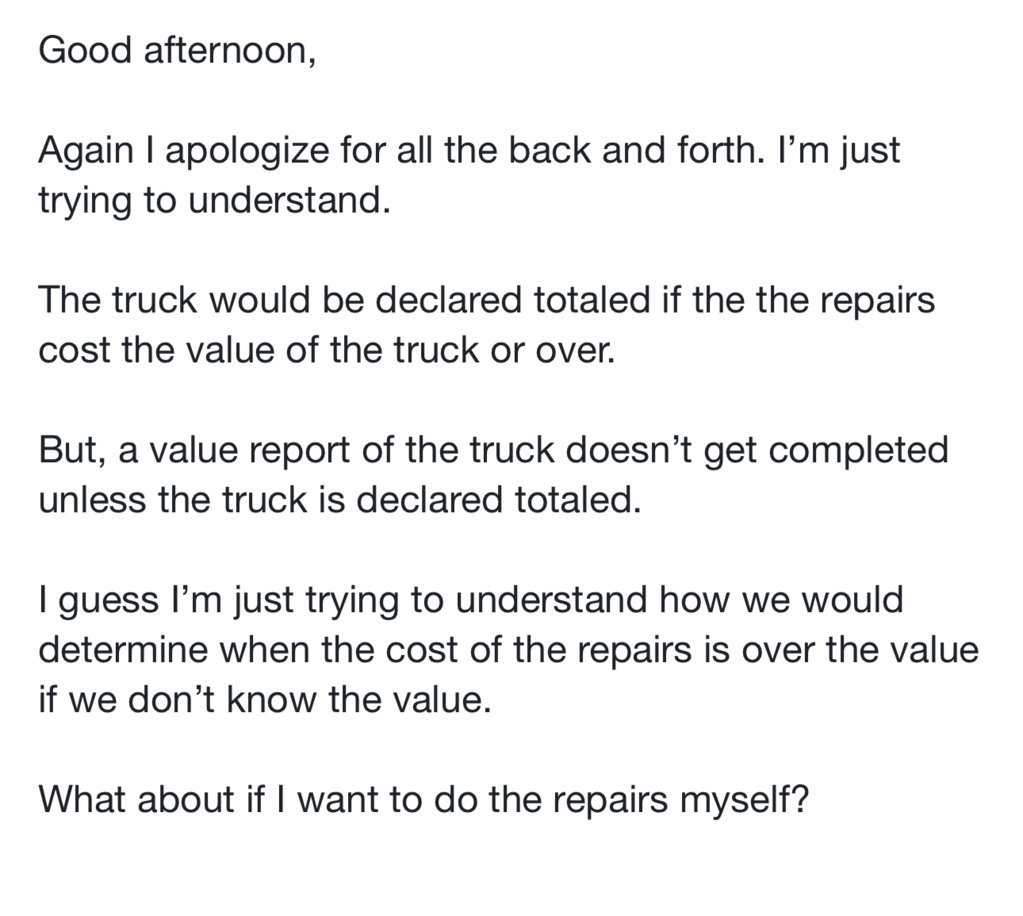
Task: Click the words 'how we would'
Action: point(781,600)
